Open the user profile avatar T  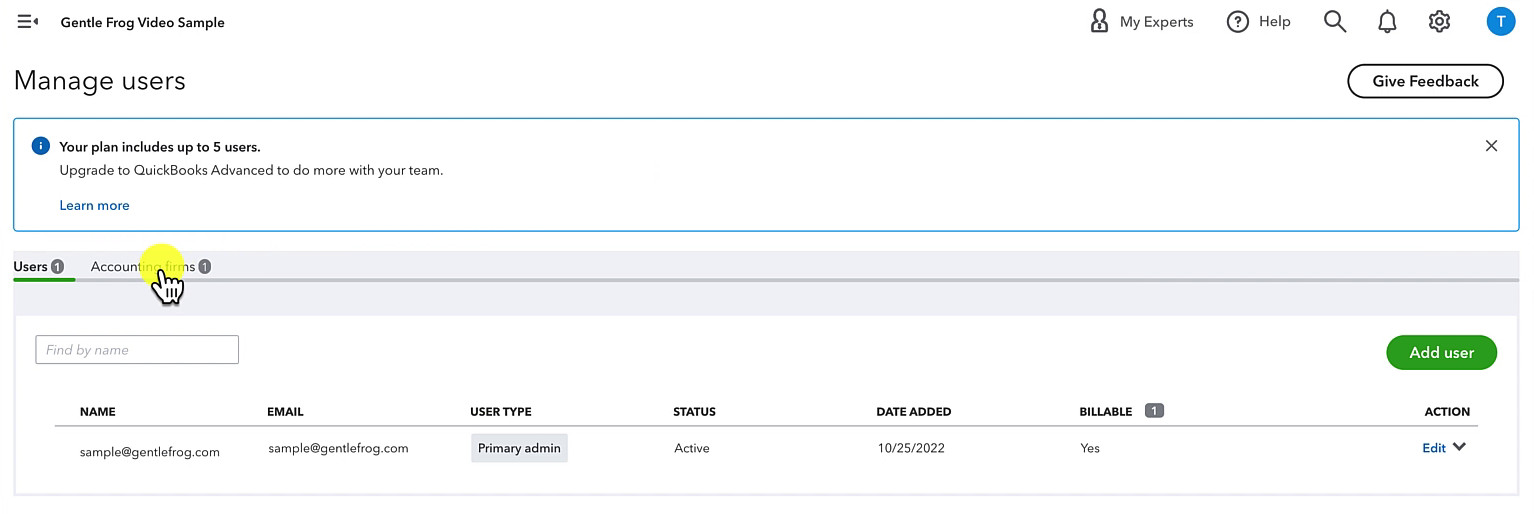pyautogui.click(x=1500, y=21)
